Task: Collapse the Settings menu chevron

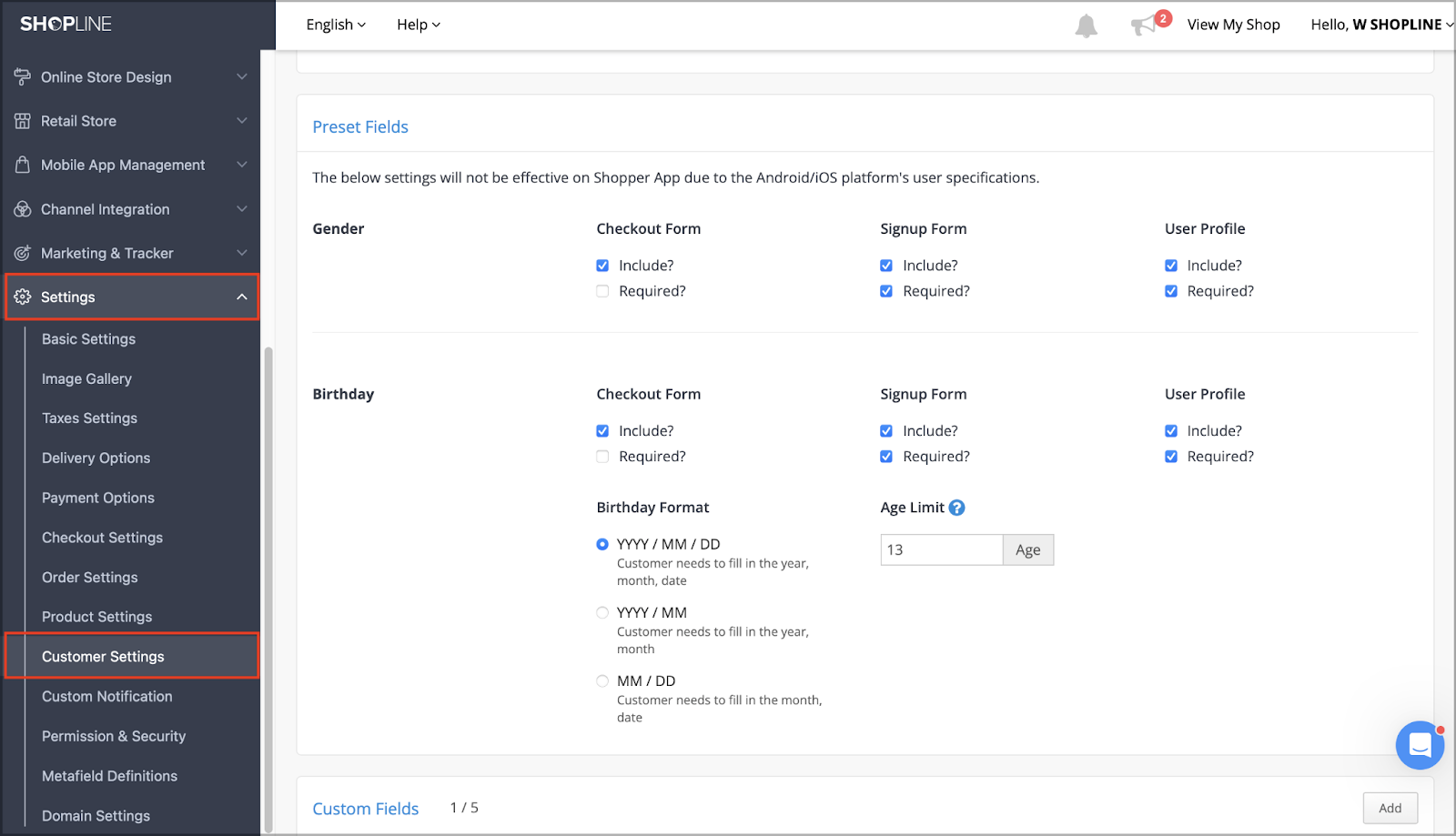Action: (242, 297)
